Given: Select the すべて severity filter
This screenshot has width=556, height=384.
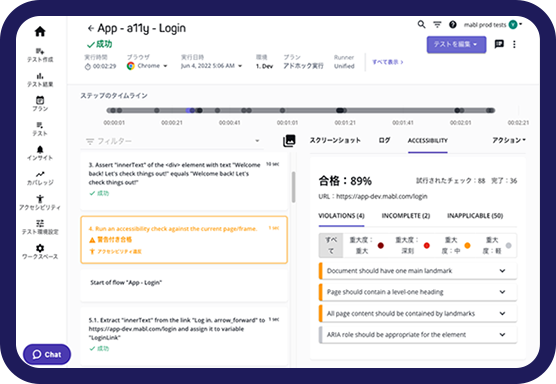Looking at the screenshot, I should pos(331,245).
